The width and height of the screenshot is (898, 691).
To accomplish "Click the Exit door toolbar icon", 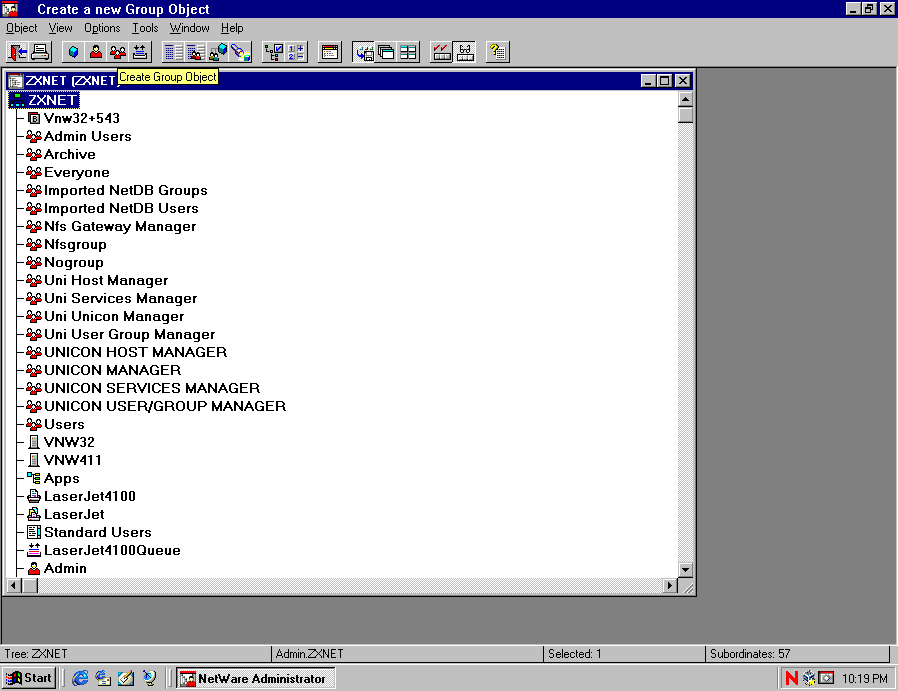I will [x=17, y=52].
